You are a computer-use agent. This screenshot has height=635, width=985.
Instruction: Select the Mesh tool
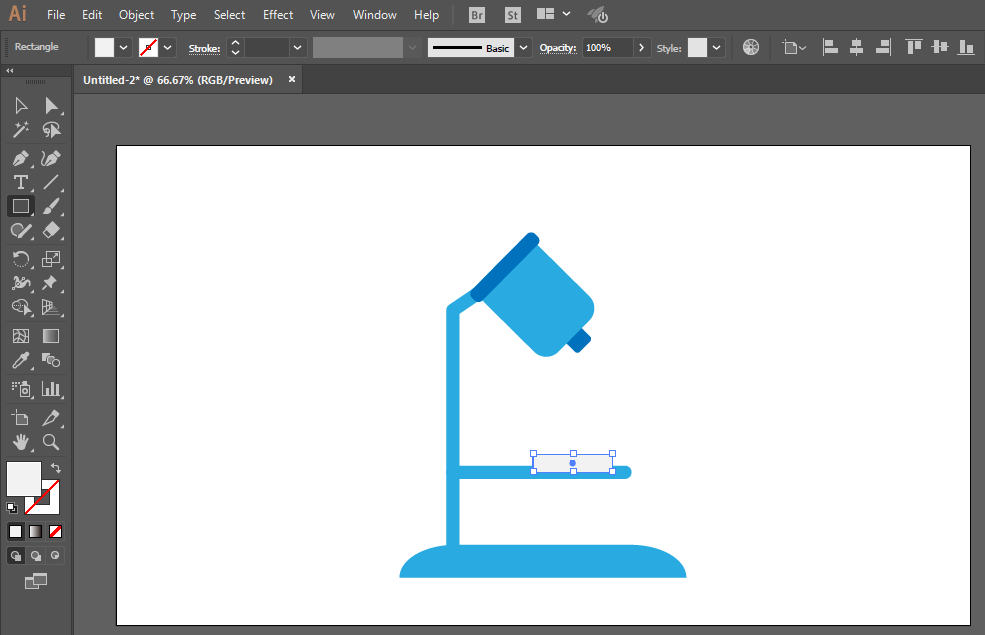point(21,336)
